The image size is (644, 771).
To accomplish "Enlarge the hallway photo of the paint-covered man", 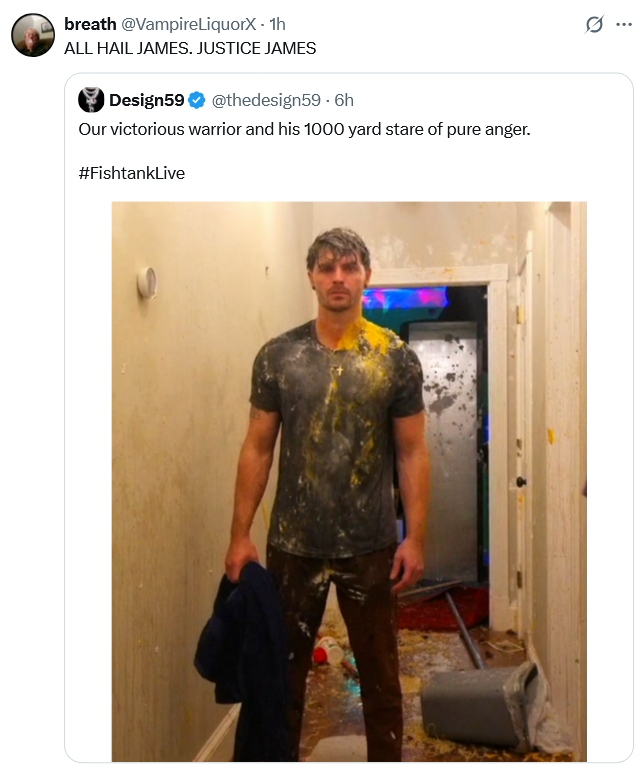I will point(349,481).
